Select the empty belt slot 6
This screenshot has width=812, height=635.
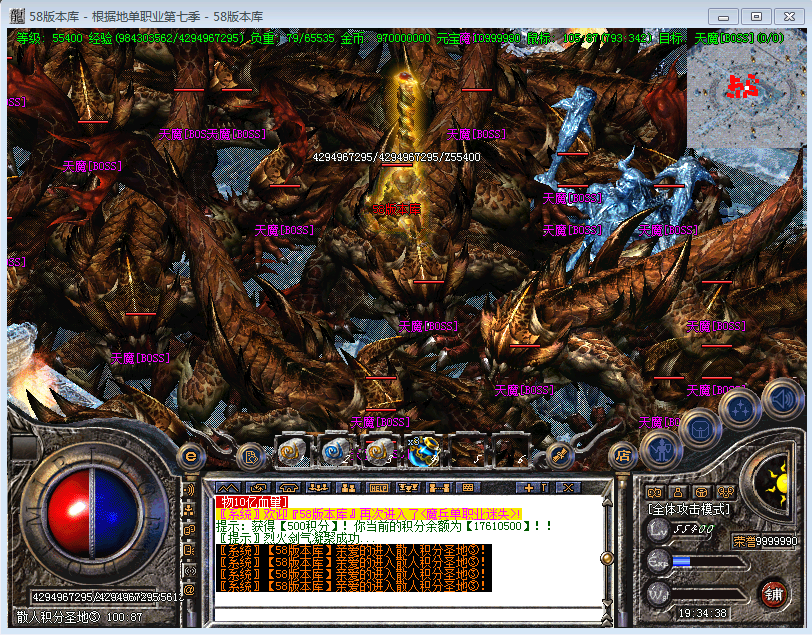[x=511, y=451]
